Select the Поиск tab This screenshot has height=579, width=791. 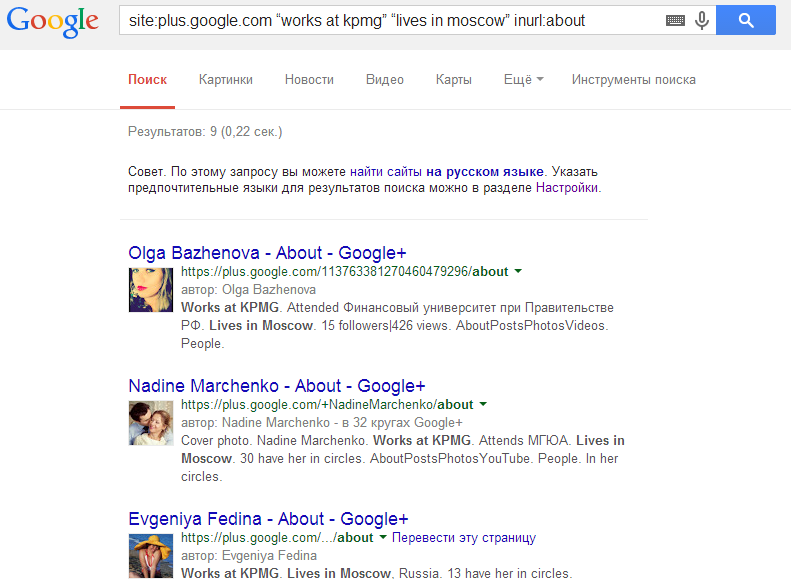pyautogui.click(x=147, y=80)
